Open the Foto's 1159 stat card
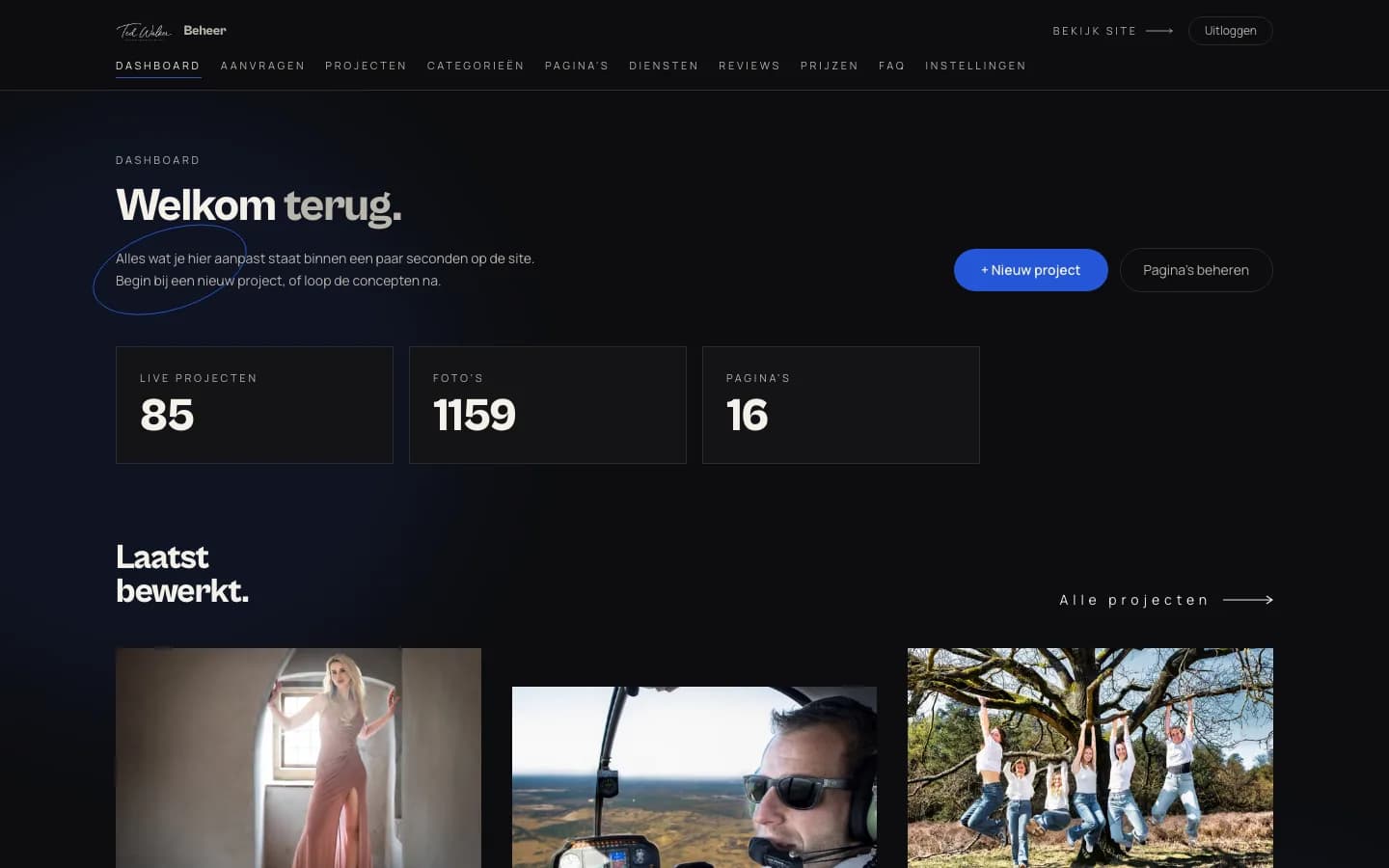Screen dimensions: 1389x868 [x=548, y=405]
